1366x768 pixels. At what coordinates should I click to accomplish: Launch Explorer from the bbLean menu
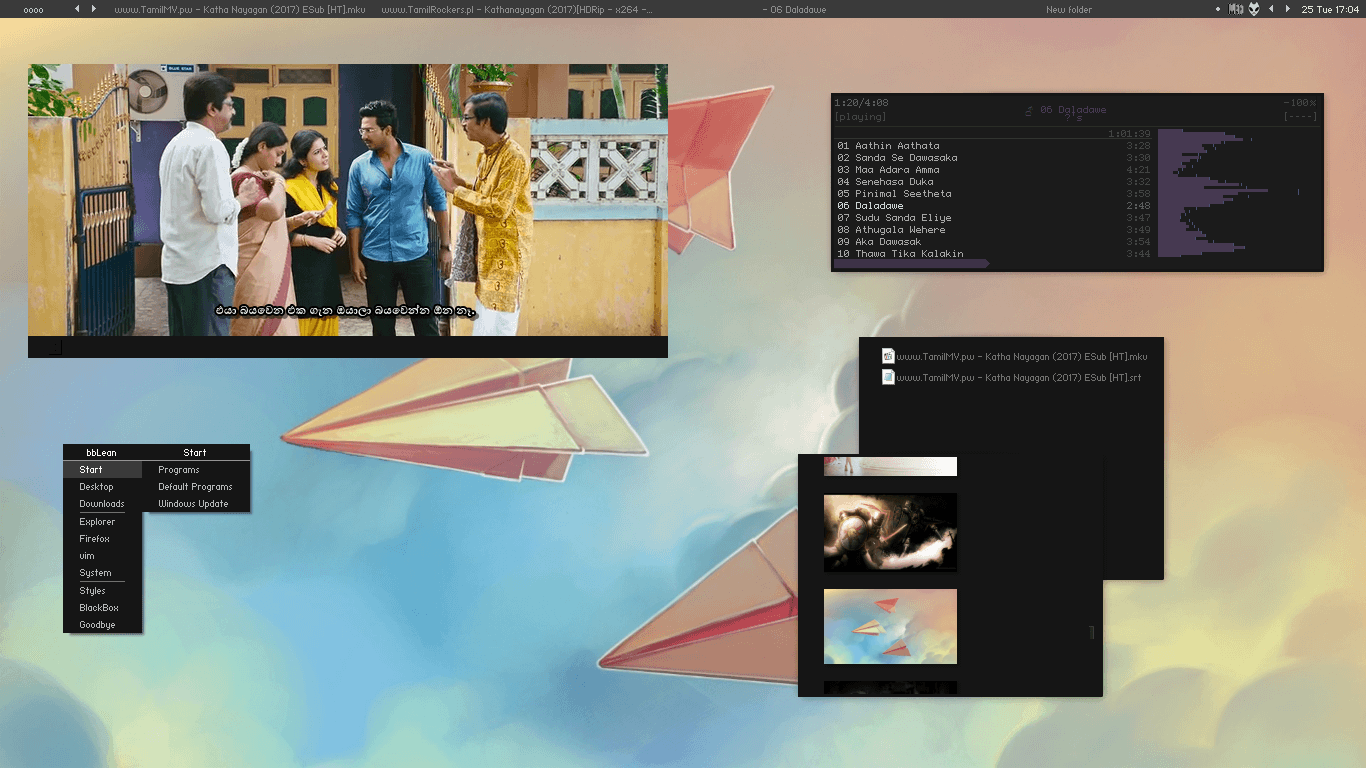pos(103,522)
